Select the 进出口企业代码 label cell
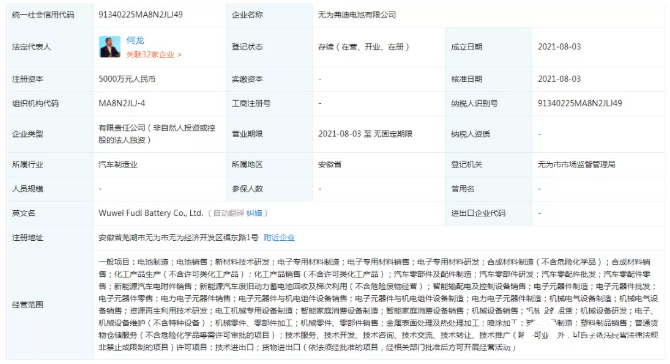Viewport: 670px width, 364px height. pos(489,213)
